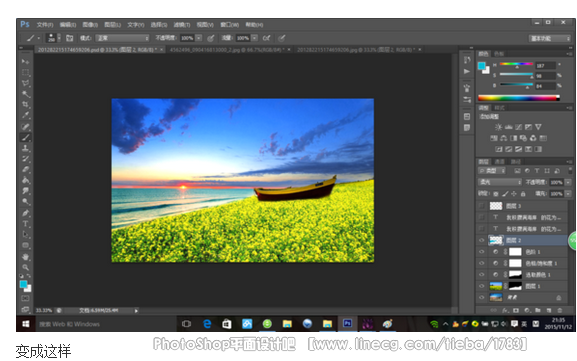577x361 pixels.
Task: Select the Paint Bucket tool
Action: (25, 180)
